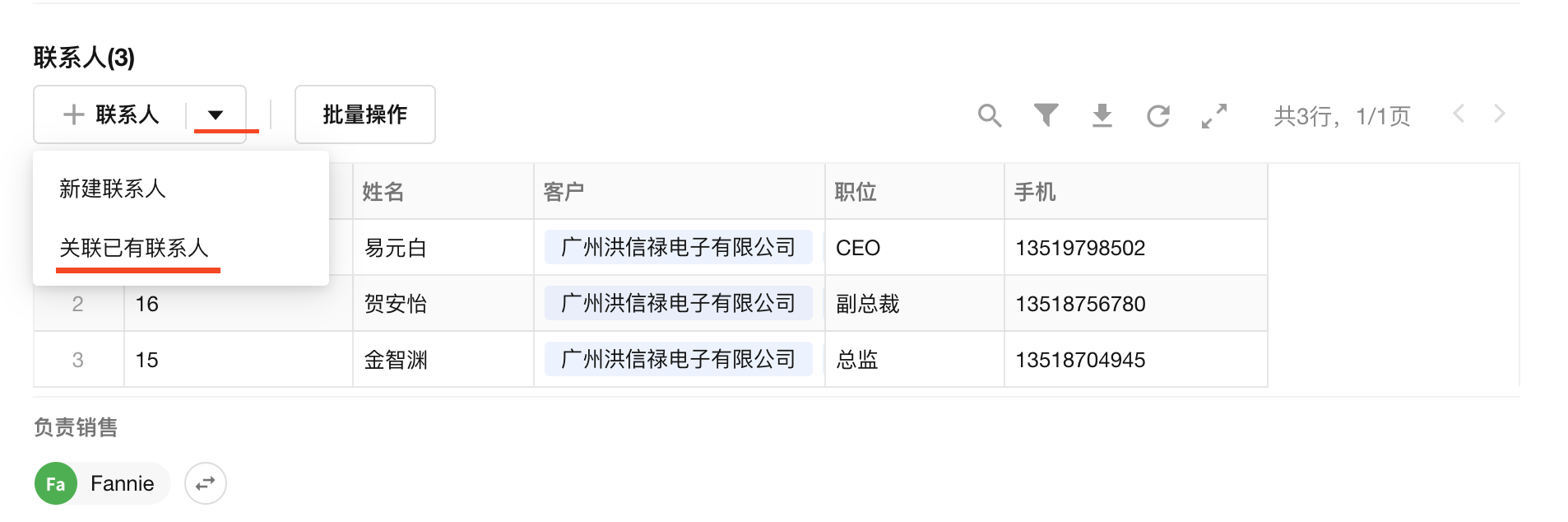
Task: Refresh the contacts table
Action: pos(1157,116)
